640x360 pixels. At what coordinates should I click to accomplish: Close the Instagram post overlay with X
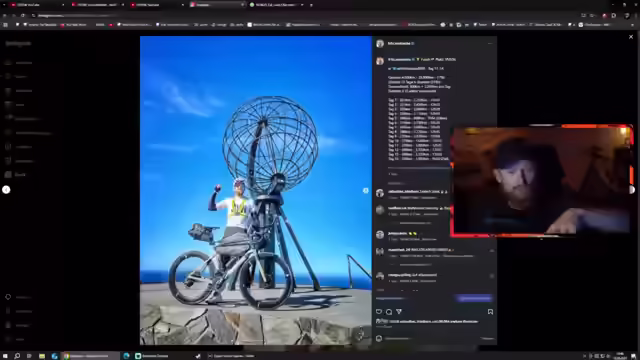631,37
